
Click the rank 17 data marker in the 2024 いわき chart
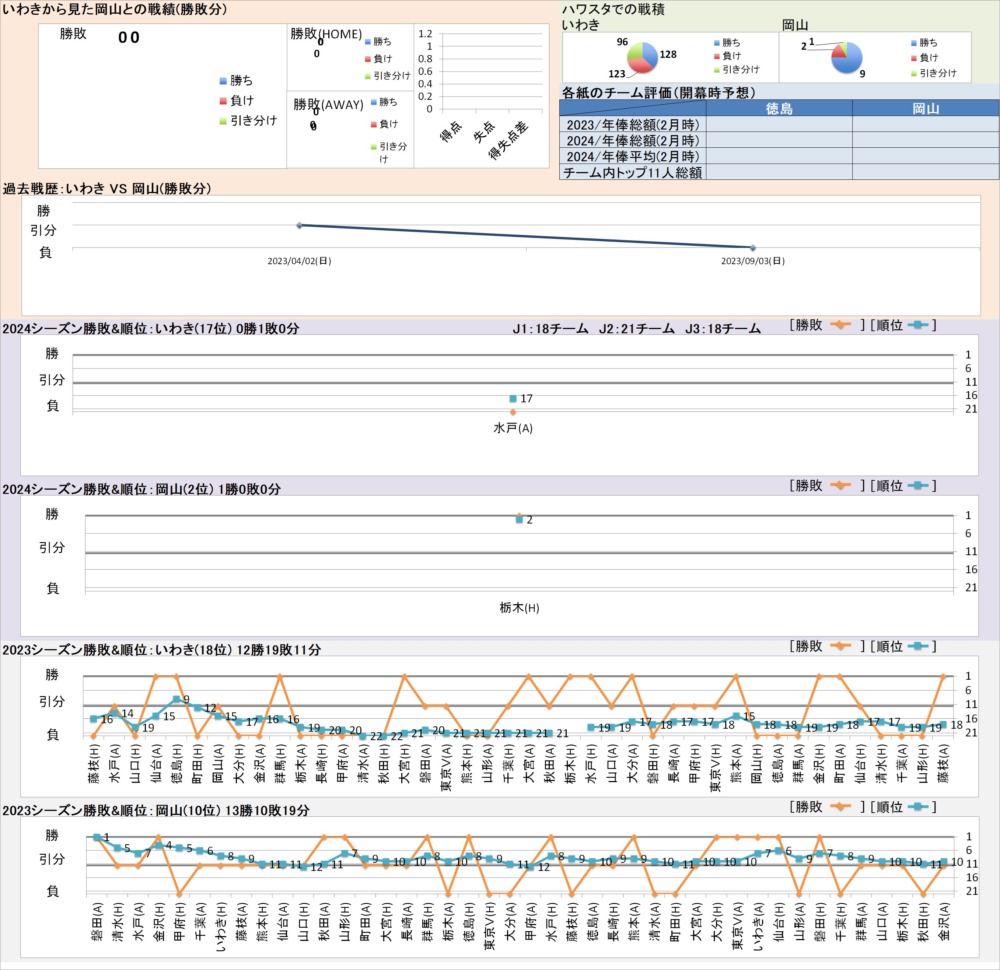(x=513, y=399)
